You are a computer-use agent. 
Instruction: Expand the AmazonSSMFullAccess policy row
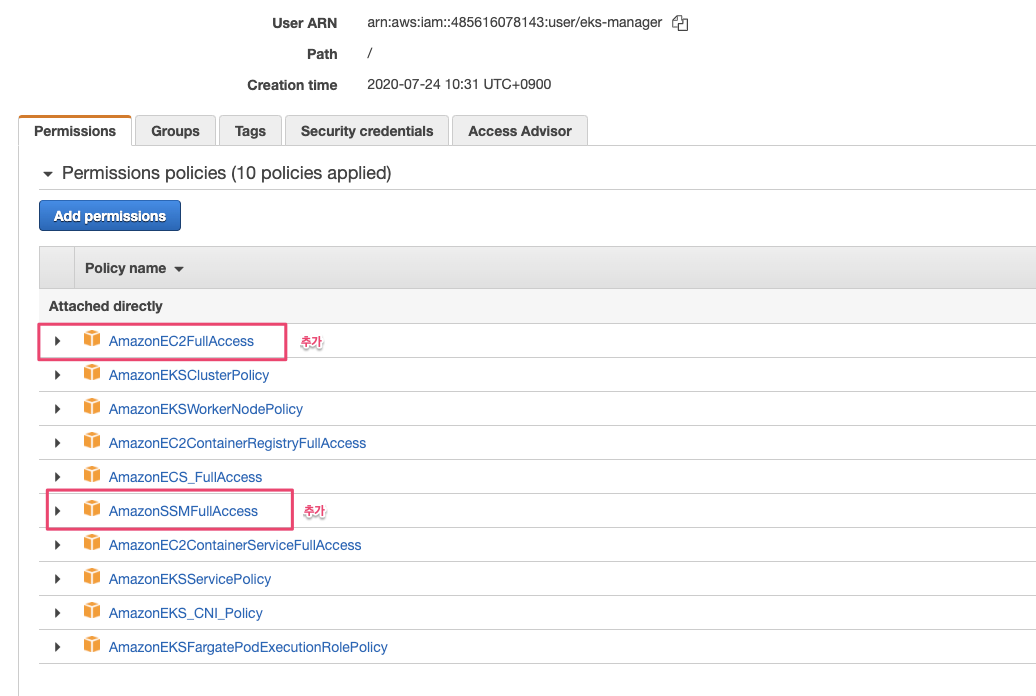[57, 511]
